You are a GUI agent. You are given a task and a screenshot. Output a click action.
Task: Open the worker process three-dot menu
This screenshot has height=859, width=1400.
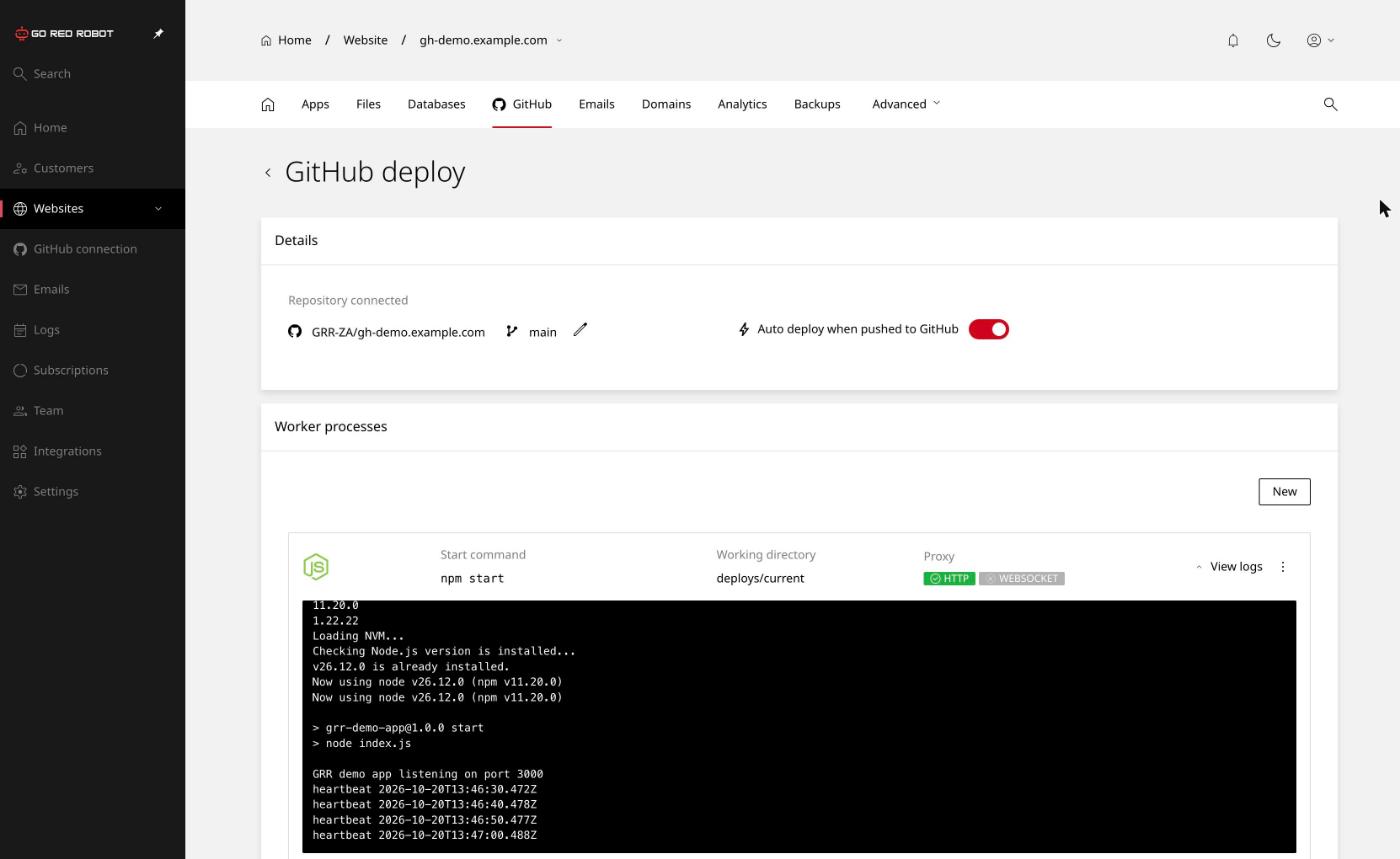tap(1283, 567)
